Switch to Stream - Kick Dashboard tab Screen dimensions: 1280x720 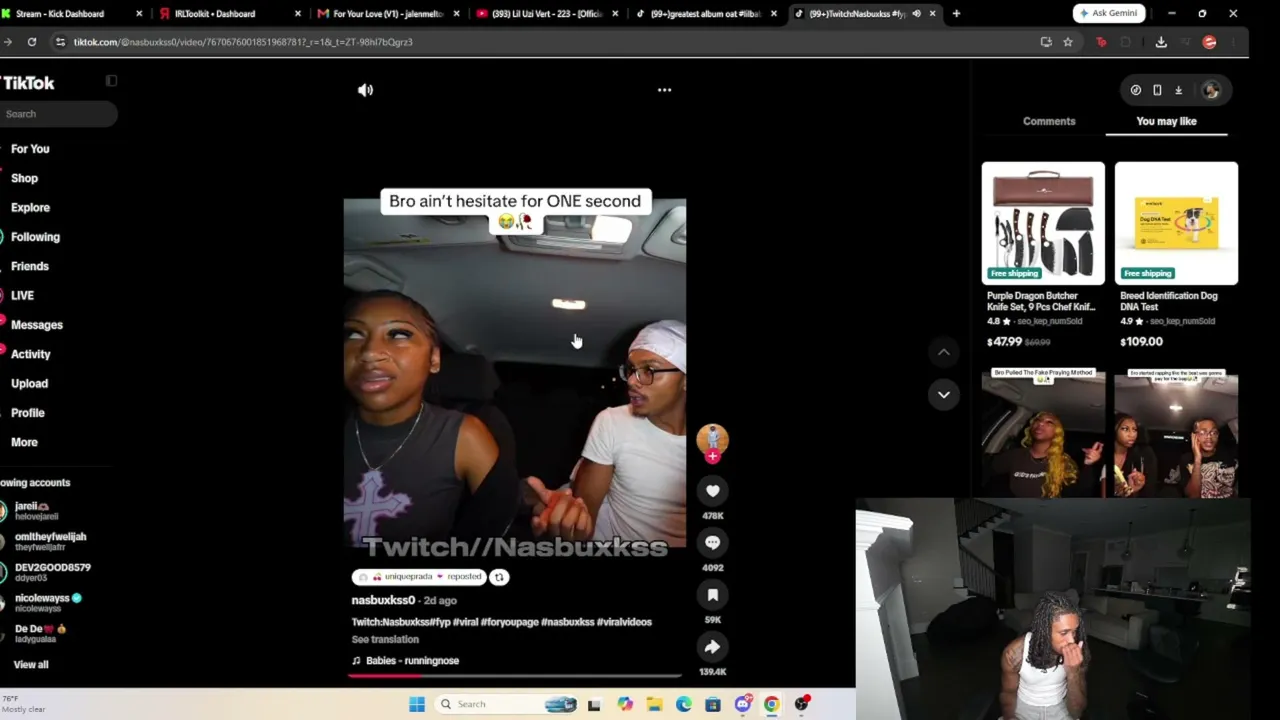click(72, 14)
